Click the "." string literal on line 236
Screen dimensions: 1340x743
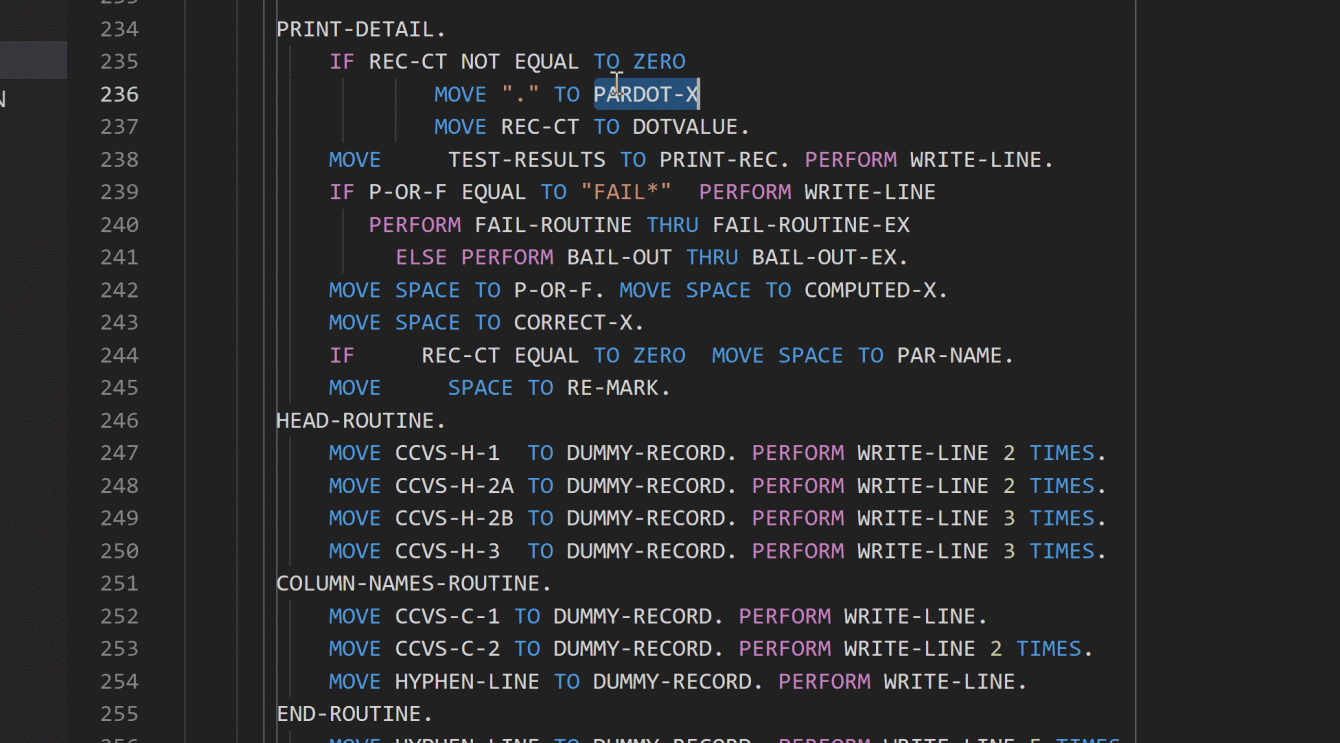point(520,94)
